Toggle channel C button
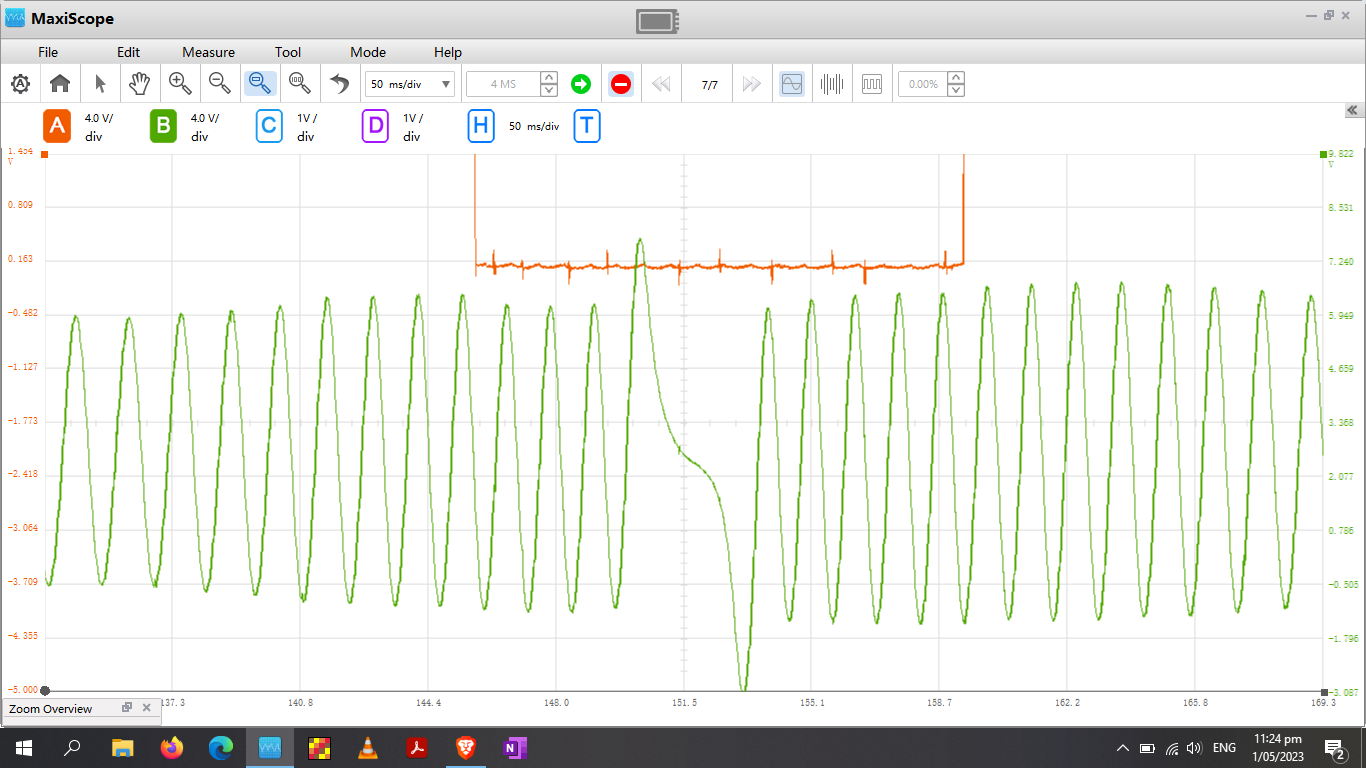 [x=269, y=126]
